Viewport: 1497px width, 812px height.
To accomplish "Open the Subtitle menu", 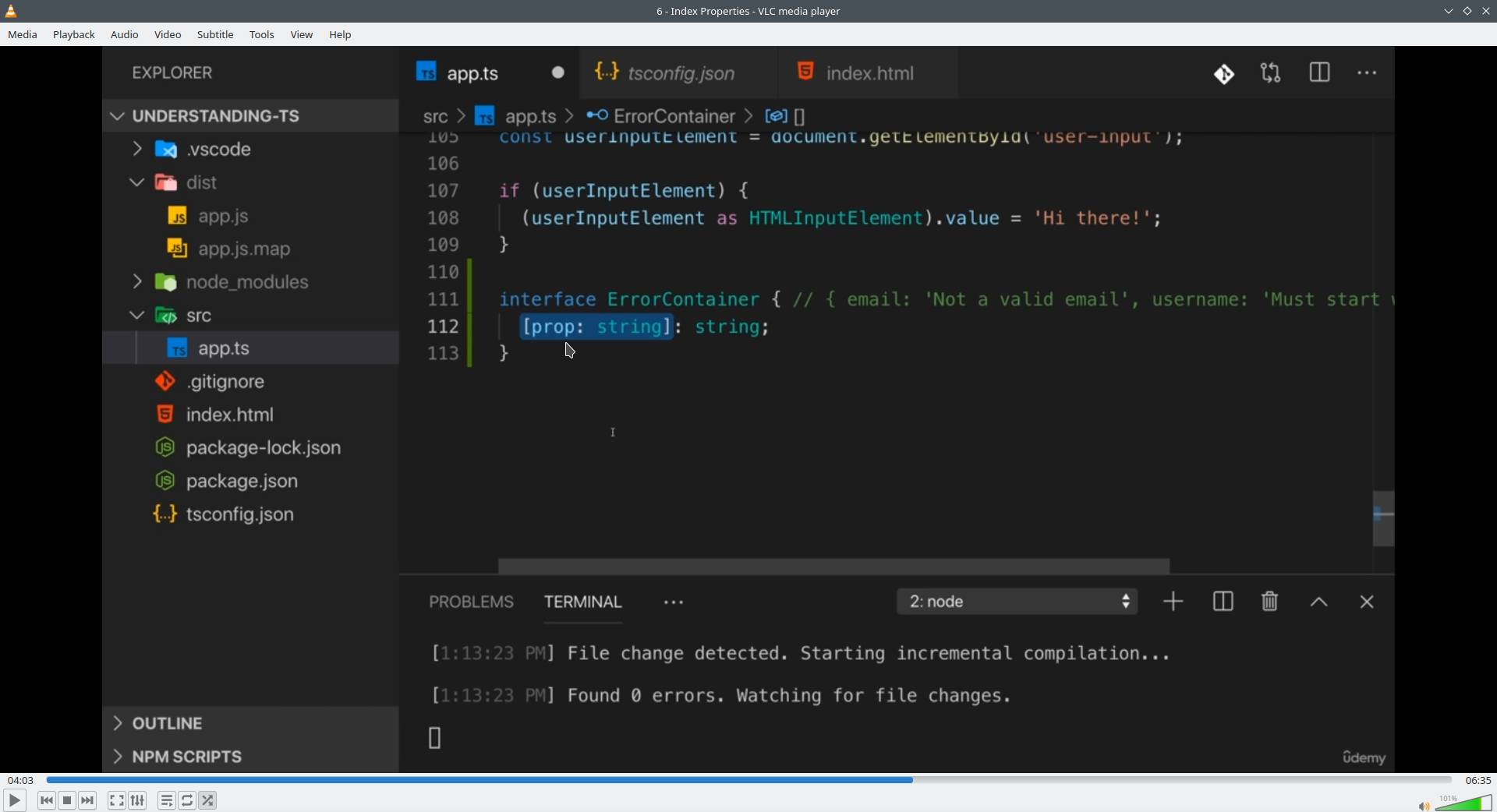I will 215,35.
